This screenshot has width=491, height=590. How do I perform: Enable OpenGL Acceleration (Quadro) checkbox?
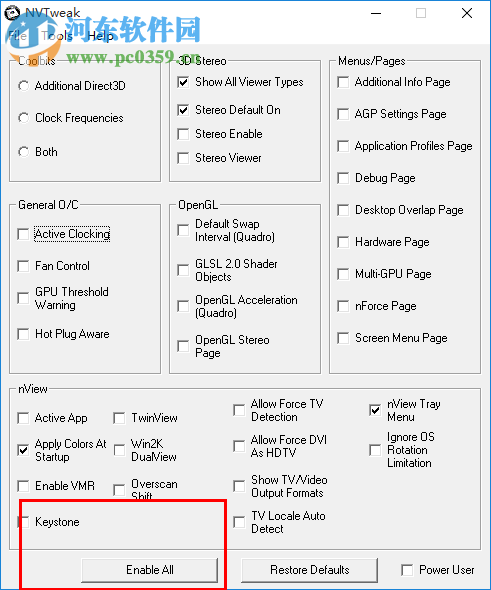(x=183, y=306)
